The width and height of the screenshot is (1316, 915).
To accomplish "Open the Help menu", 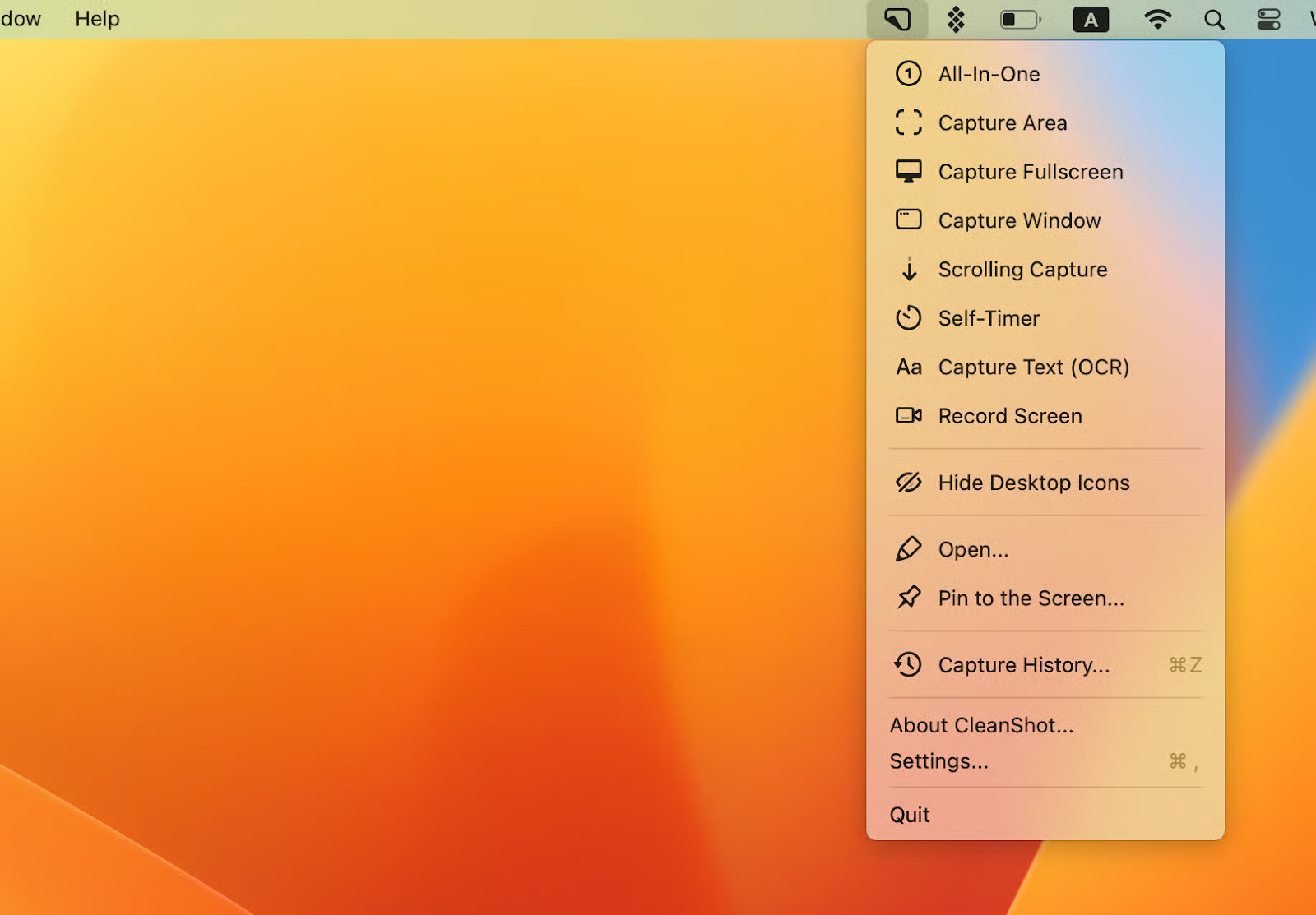I will 97,19.
